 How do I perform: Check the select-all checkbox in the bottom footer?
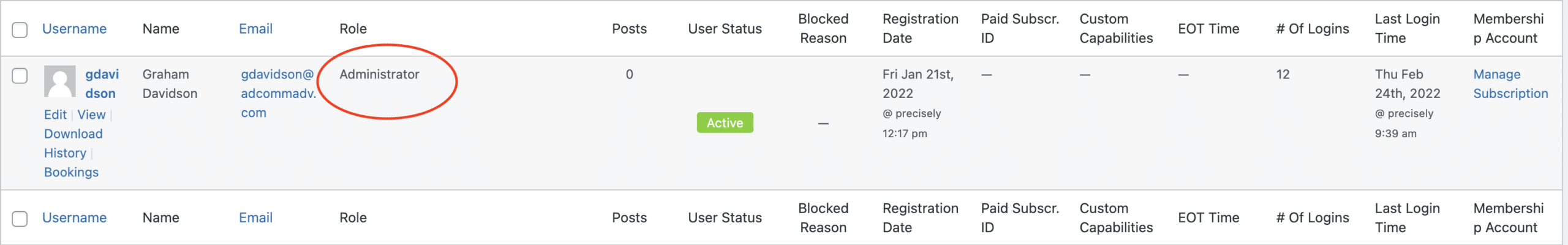[20, 219]
